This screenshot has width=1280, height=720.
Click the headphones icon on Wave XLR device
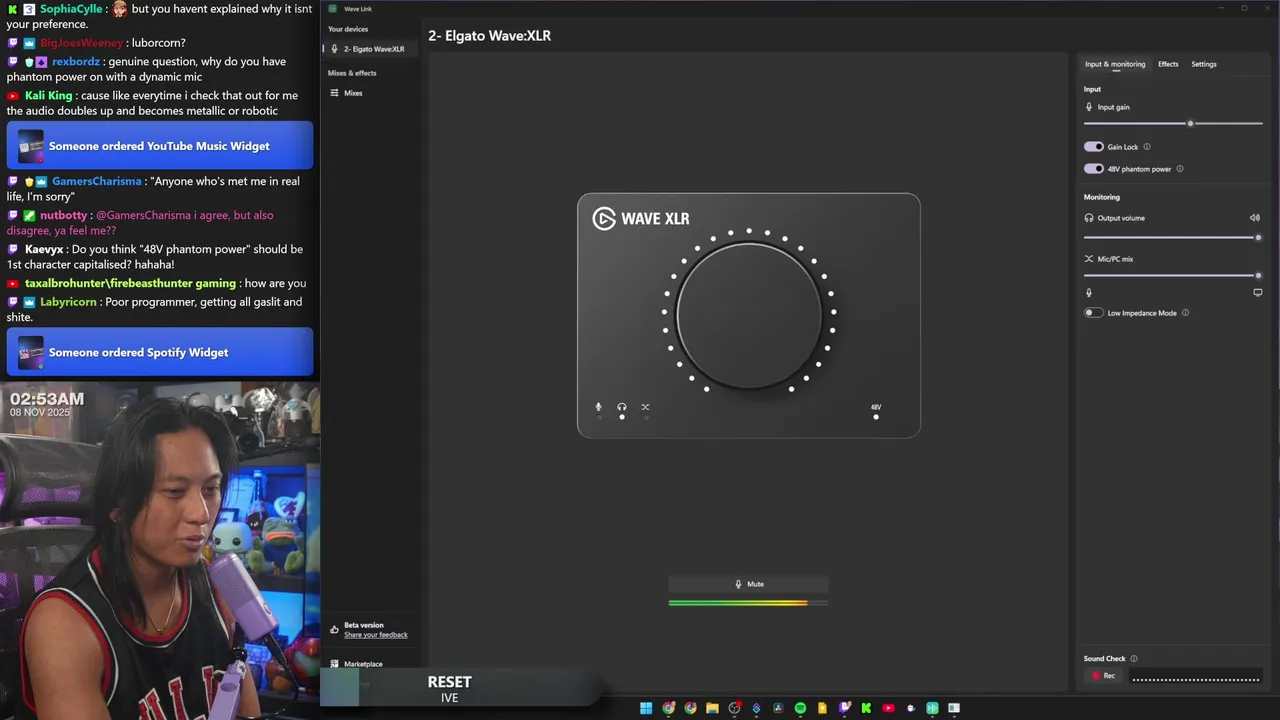(x=622, y=407)
